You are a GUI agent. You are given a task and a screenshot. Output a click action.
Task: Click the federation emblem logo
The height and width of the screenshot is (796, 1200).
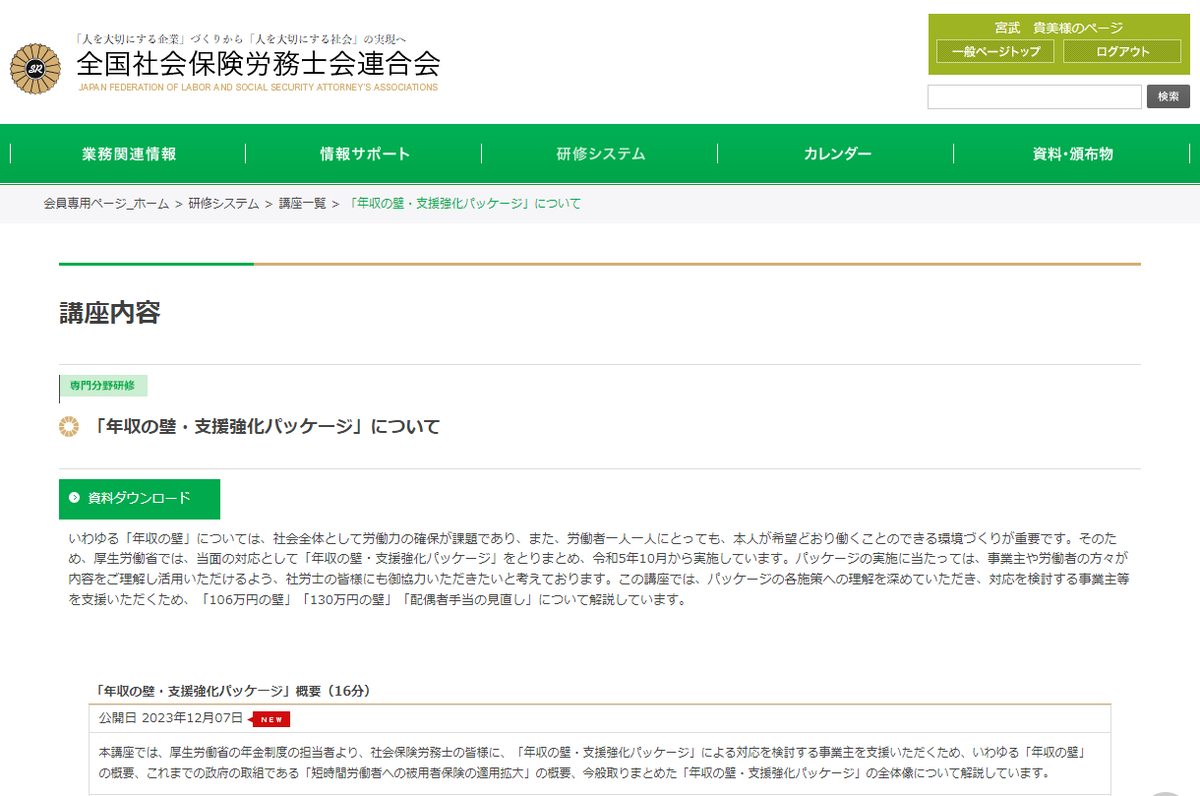[34, 67]
